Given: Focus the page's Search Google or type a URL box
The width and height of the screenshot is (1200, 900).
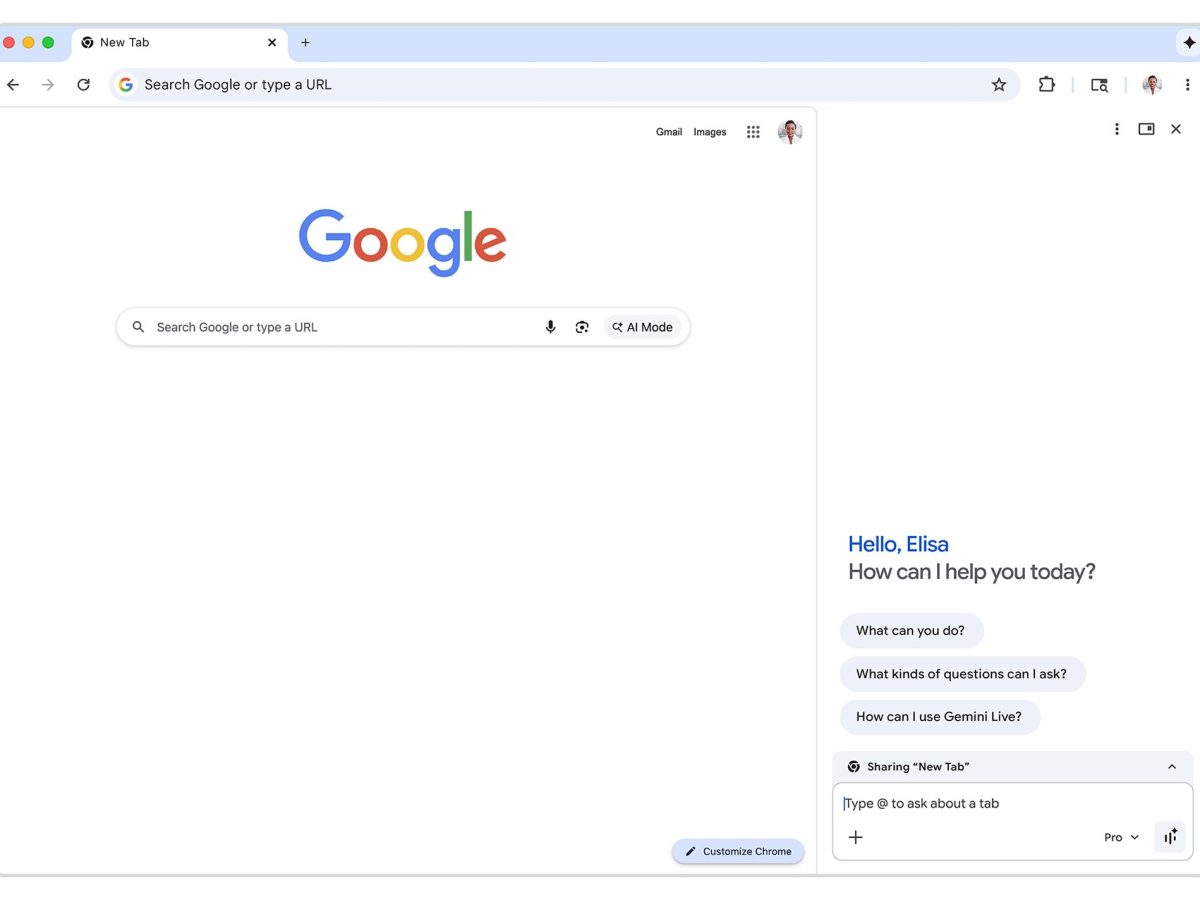Looking at the screenshot, I should pos(403,327).
